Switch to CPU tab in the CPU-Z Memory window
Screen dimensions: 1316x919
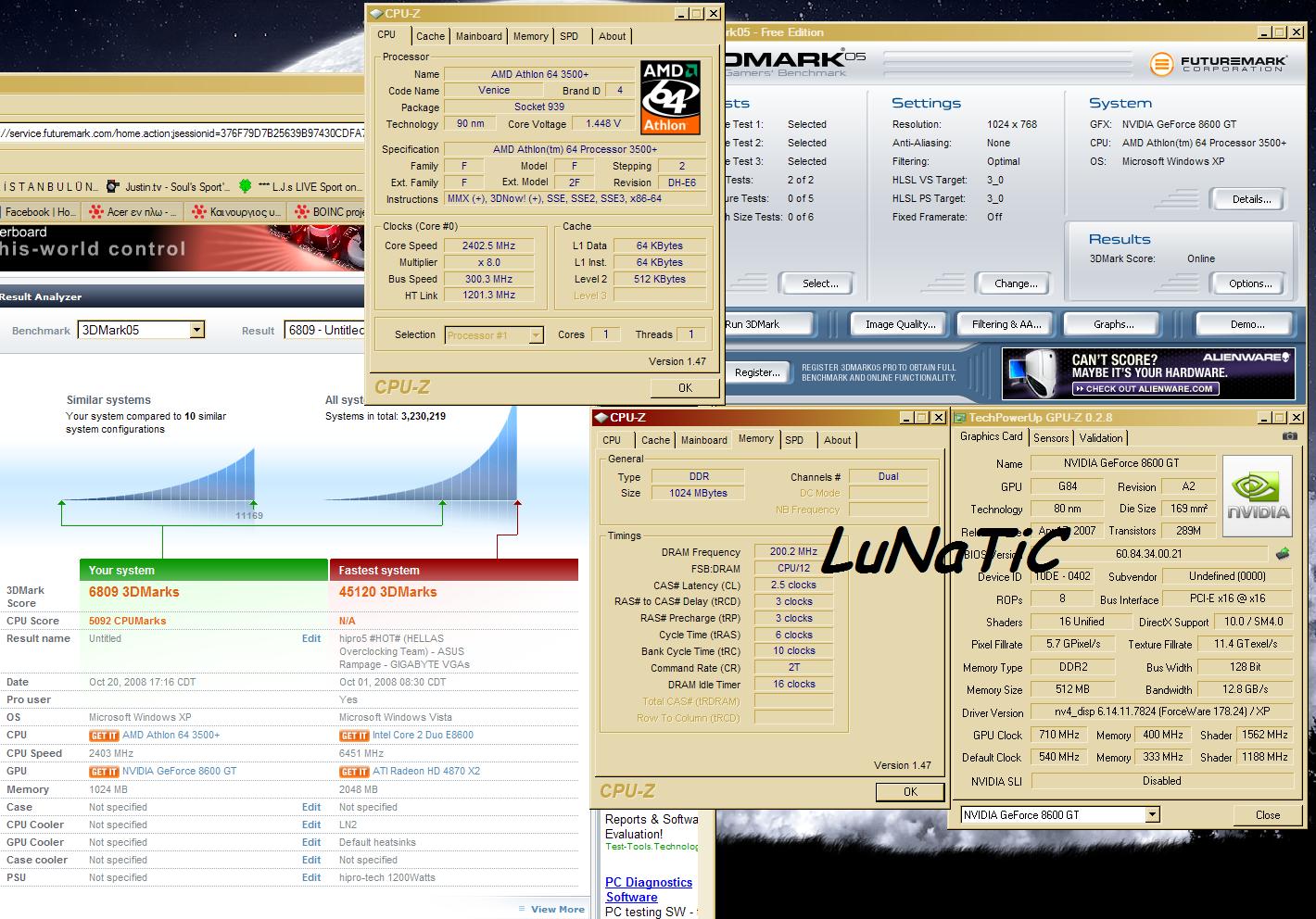click(x=612, y=440)
